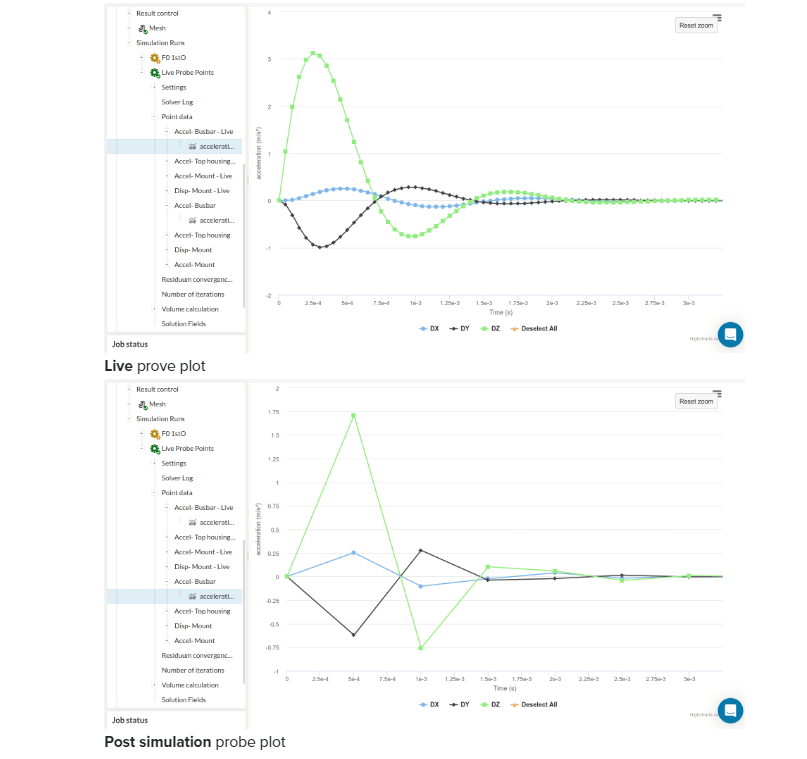807x759 pixels.
Task: Click the green gear icon of Live Probe Points in lower tree
Action: [155, 449]
